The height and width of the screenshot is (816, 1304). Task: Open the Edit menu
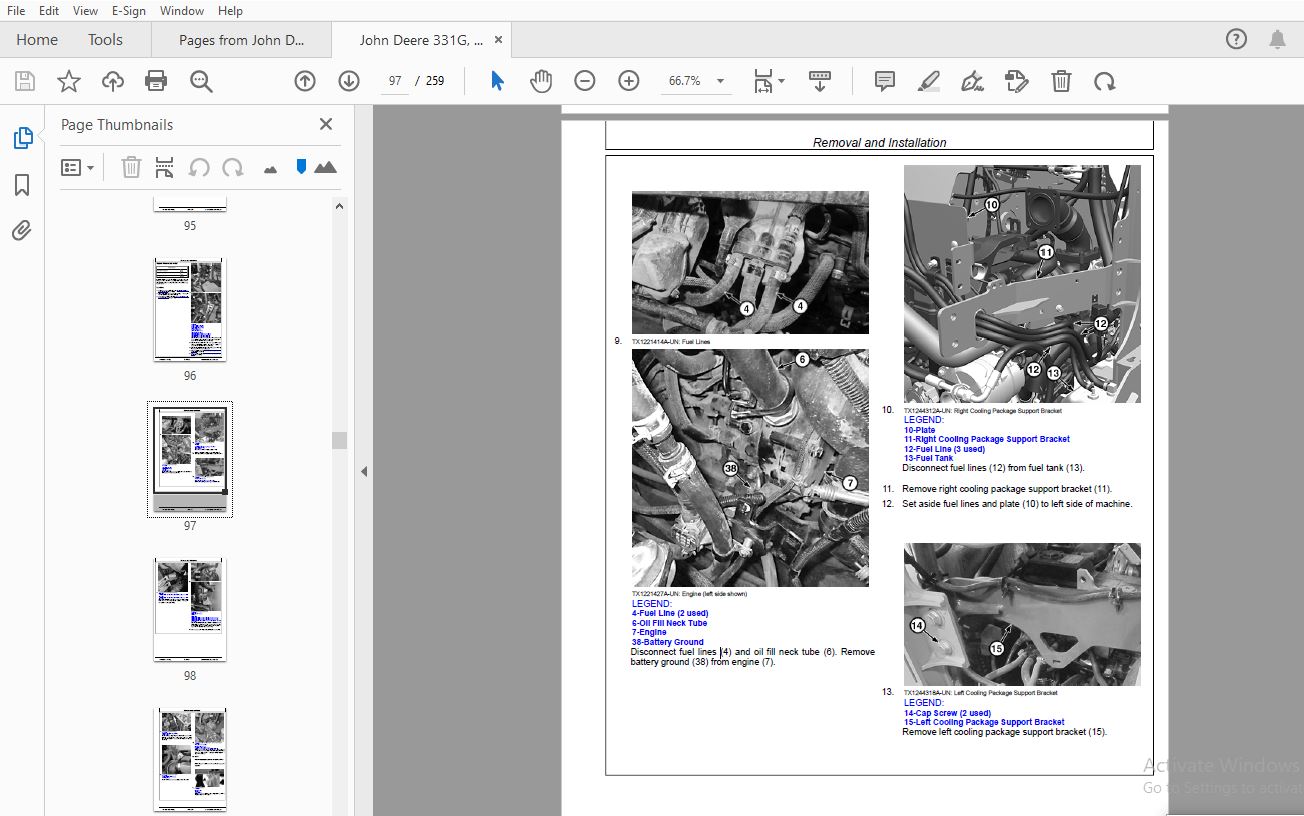[x=48, y=10]
